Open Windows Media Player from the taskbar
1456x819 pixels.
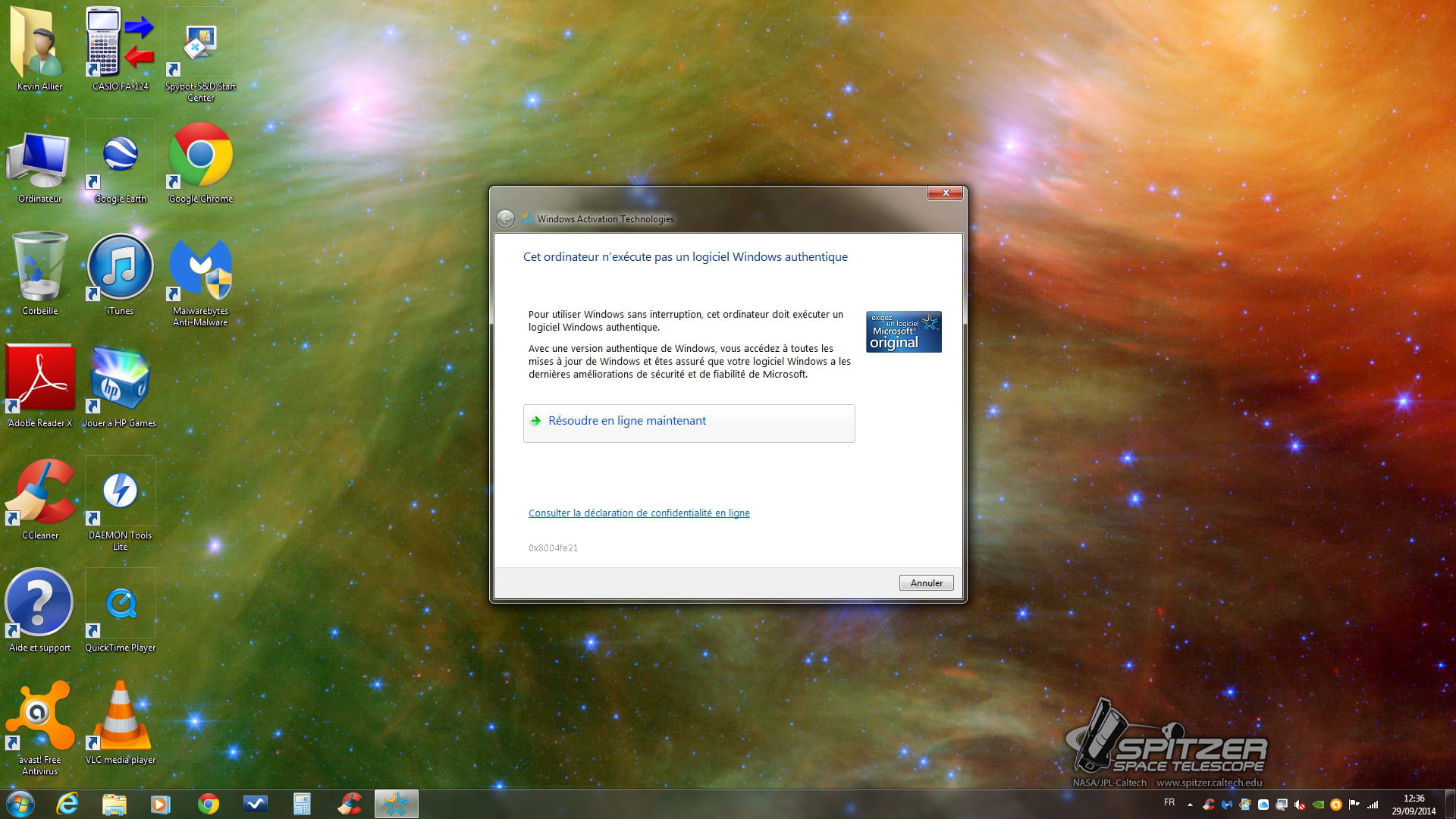161,804
